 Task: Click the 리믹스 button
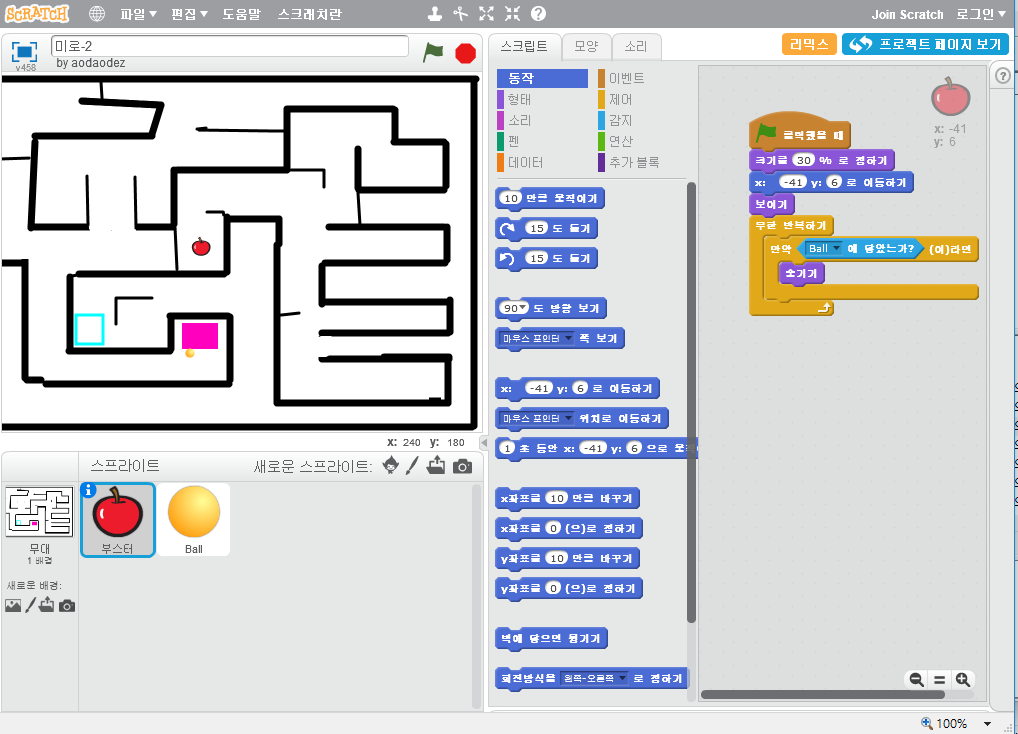pos(809,44)
